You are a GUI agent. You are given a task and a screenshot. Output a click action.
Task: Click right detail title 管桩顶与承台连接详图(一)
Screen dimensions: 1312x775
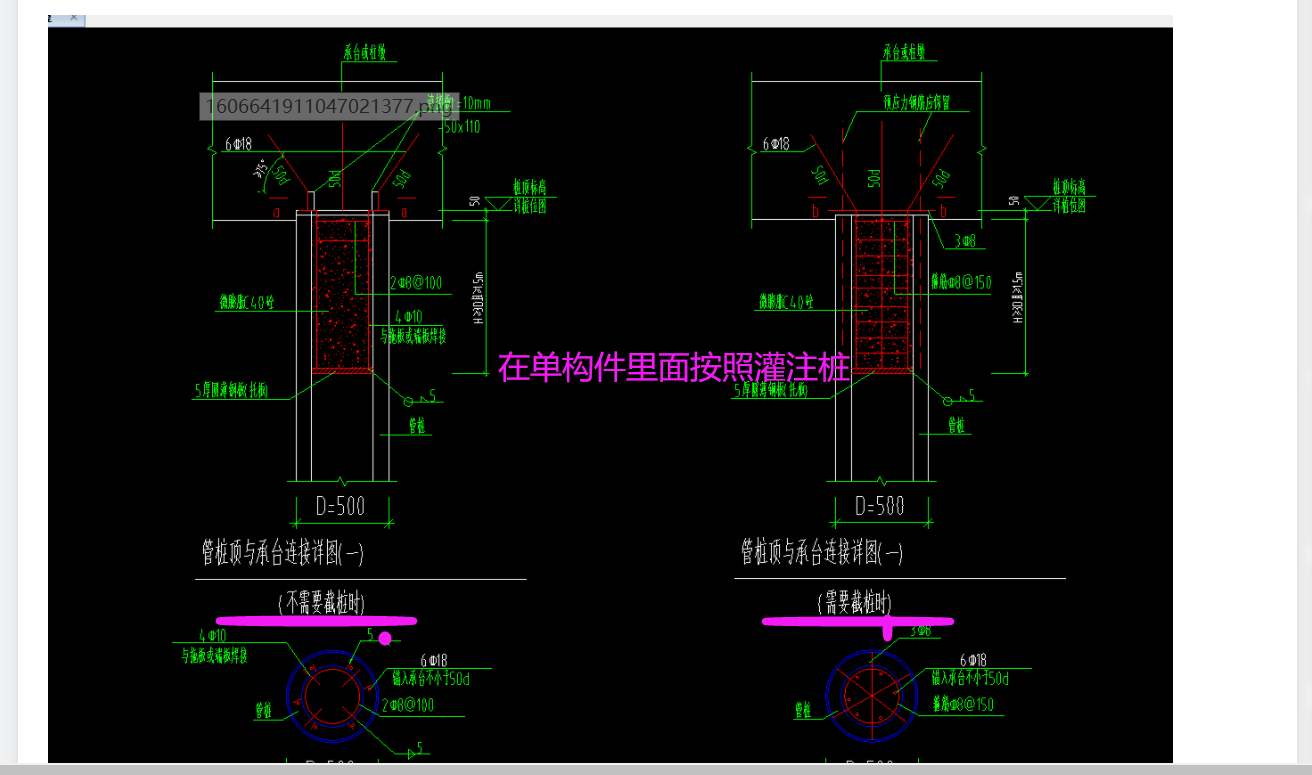(x=821, y=552)
